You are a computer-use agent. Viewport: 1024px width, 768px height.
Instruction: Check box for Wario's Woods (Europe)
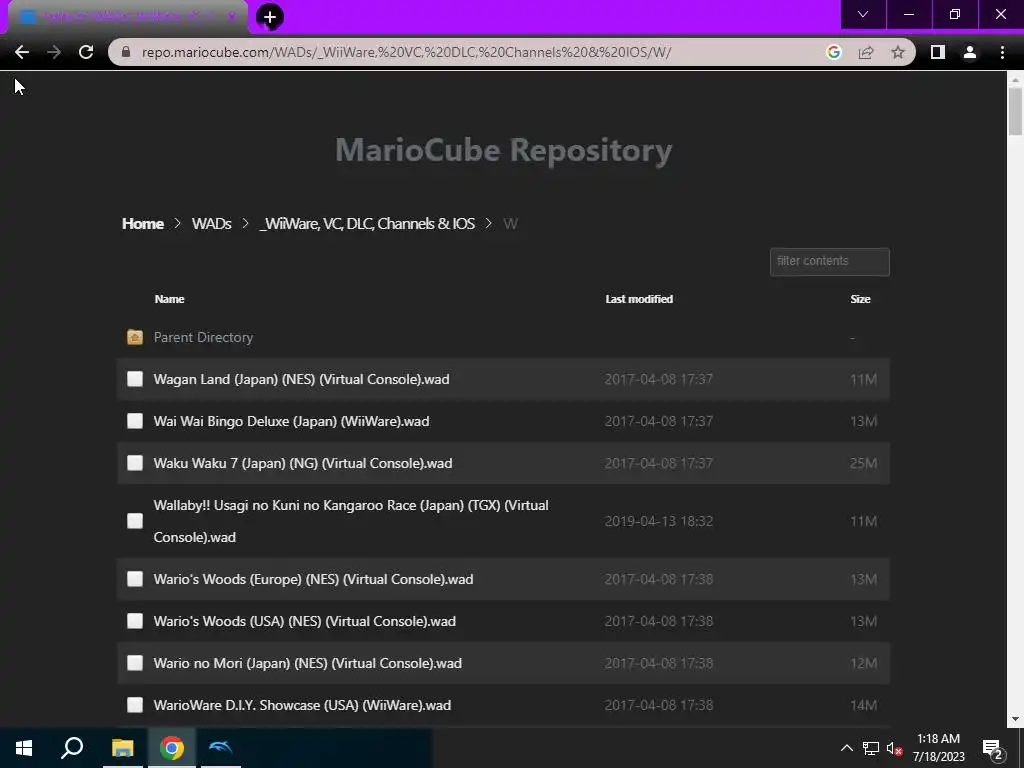pos(135,579)
